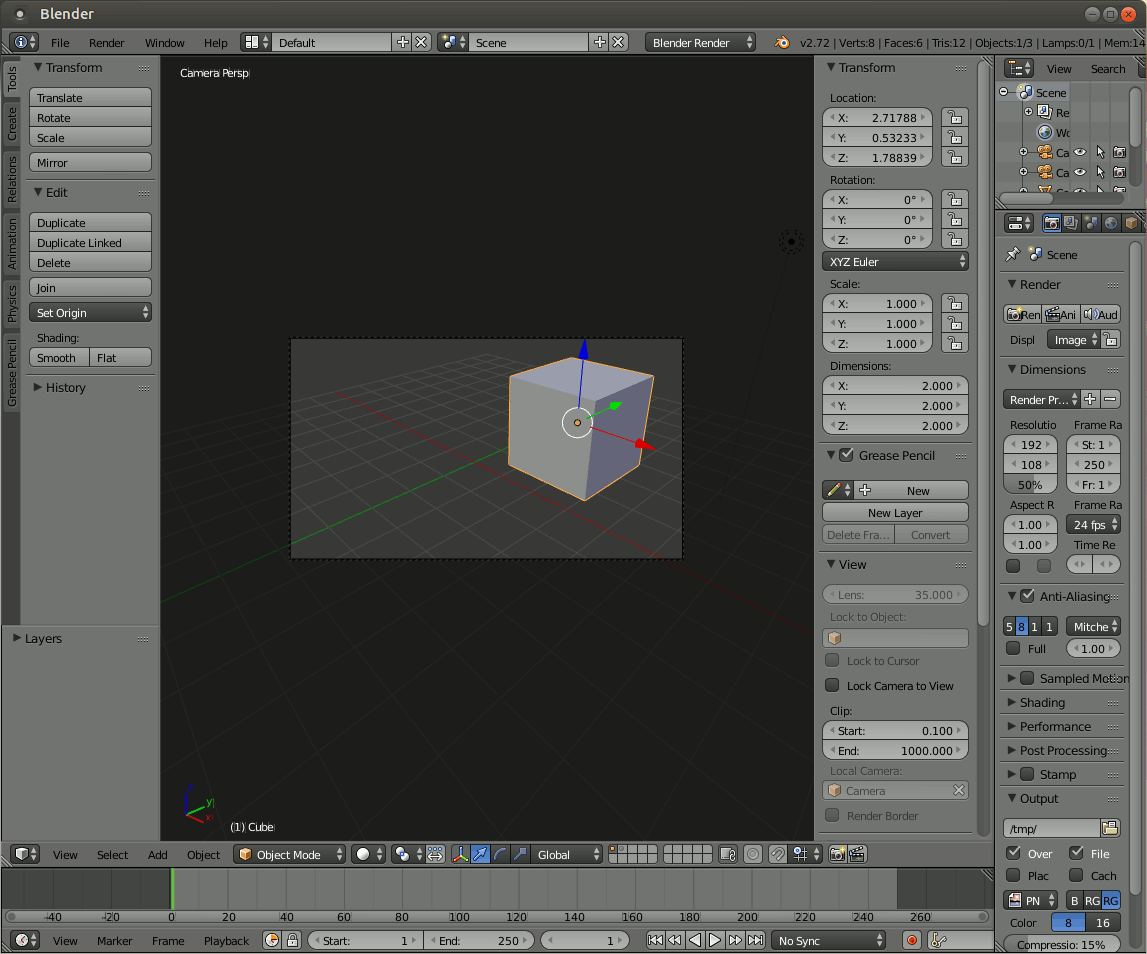Open the output folder browse icon

click(x=1110, y=828)
